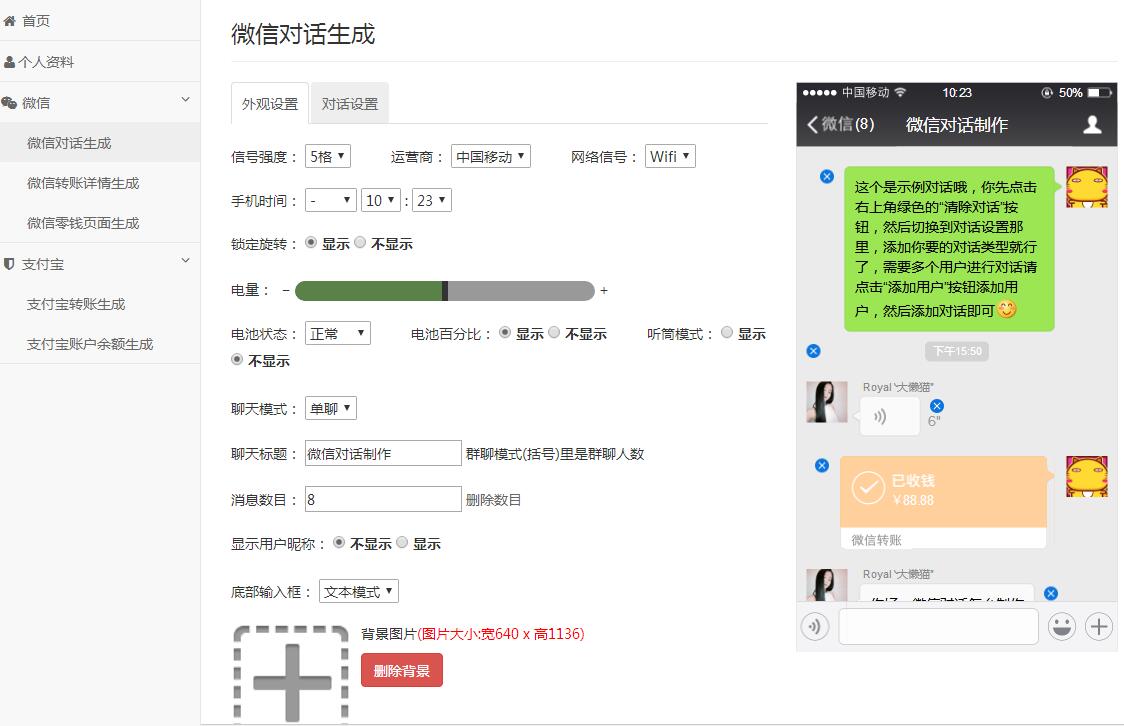Open the 网络信号 Wifi dropdown
The width and height of the screenshot is (1124, 726).
(x=670, y=156)
